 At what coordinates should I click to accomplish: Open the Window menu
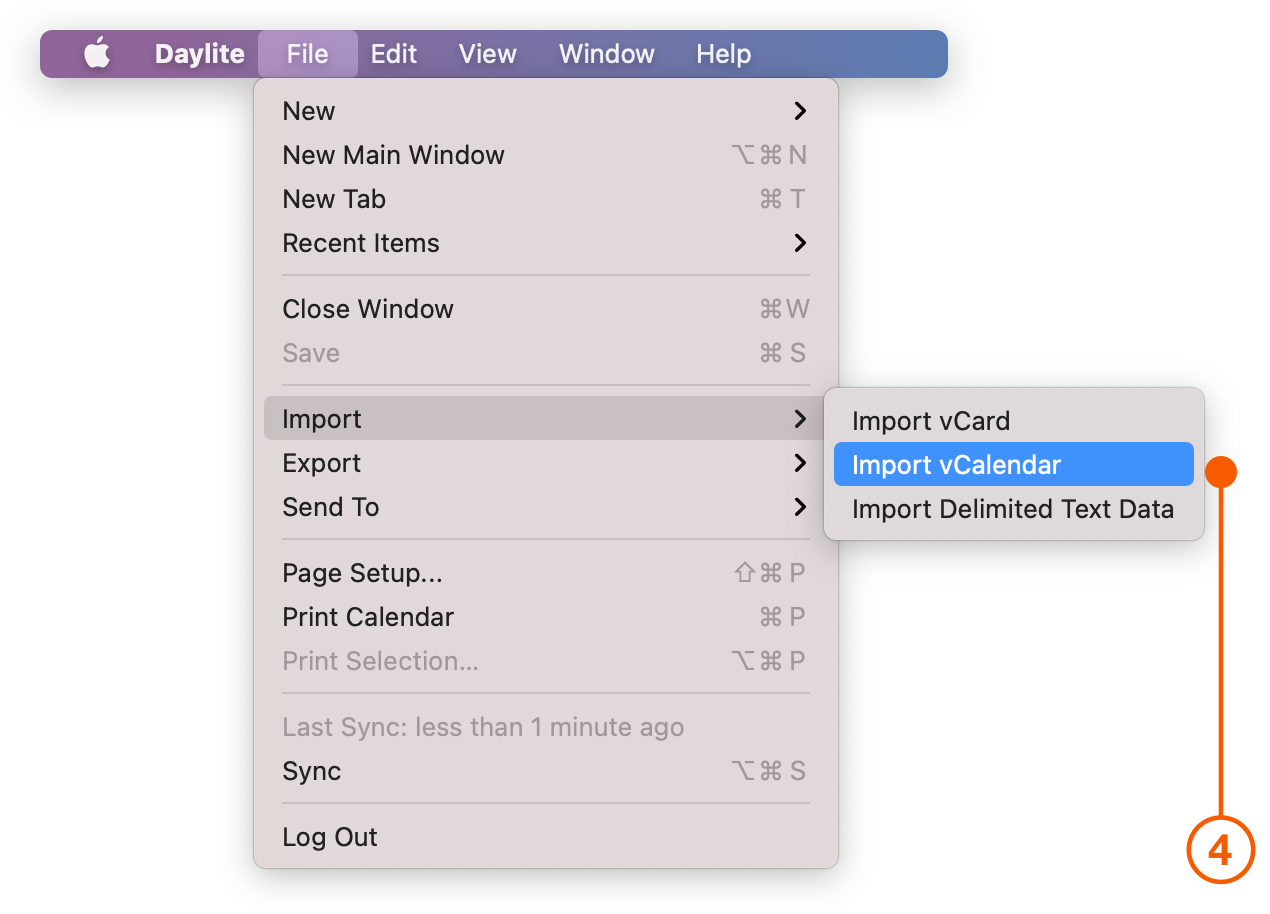(606, 54)
